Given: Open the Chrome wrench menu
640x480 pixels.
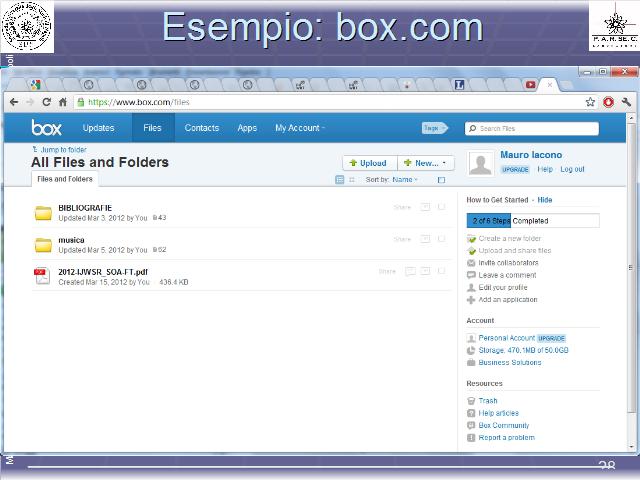Looking at the screenshot, I should 626,102.
